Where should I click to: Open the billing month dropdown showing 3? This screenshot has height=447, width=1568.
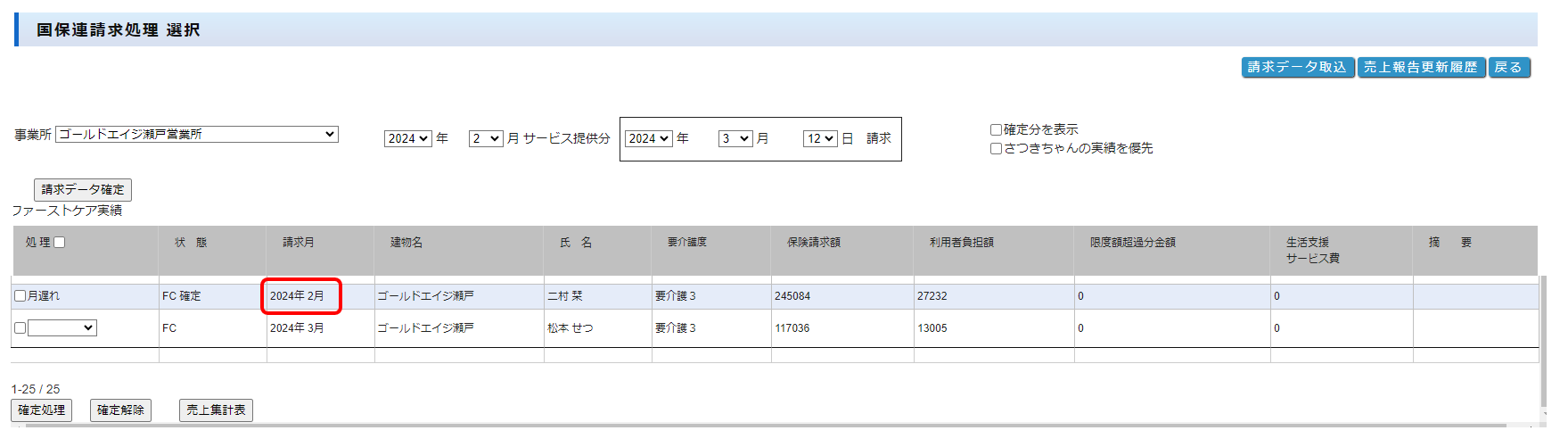[x=735, y=139]
